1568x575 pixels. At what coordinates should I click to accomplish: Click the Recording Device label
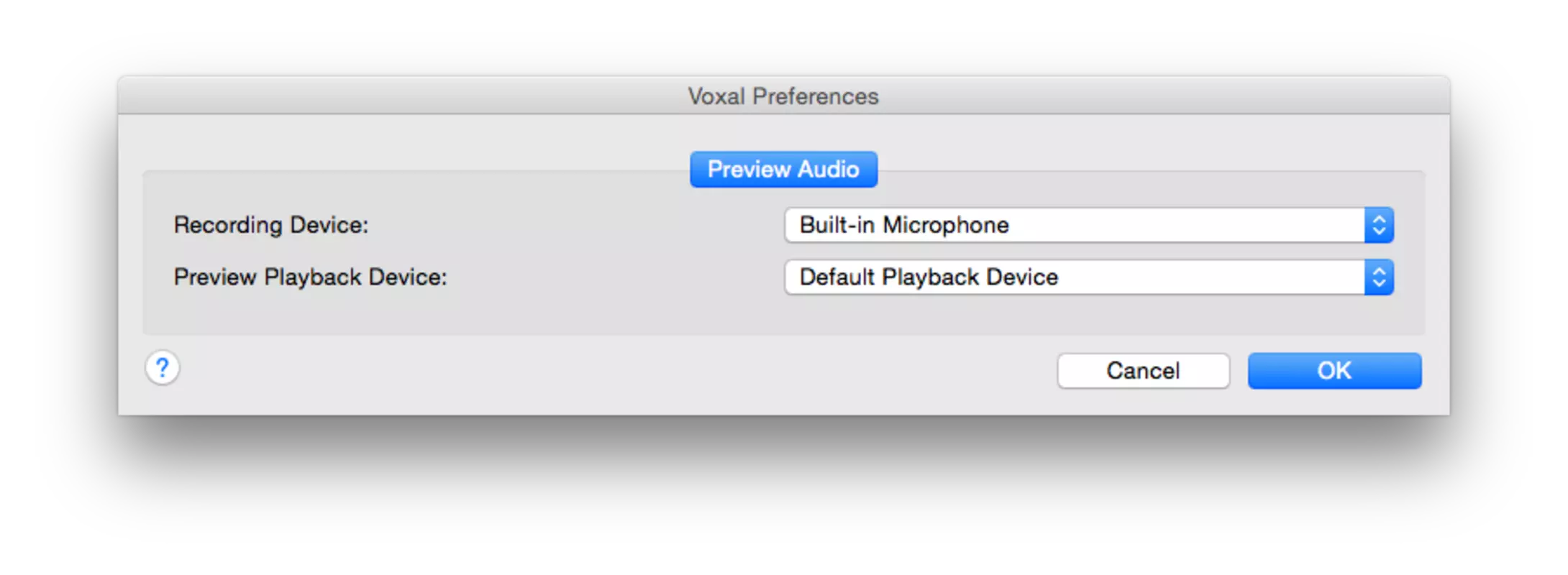pos(271,225)
